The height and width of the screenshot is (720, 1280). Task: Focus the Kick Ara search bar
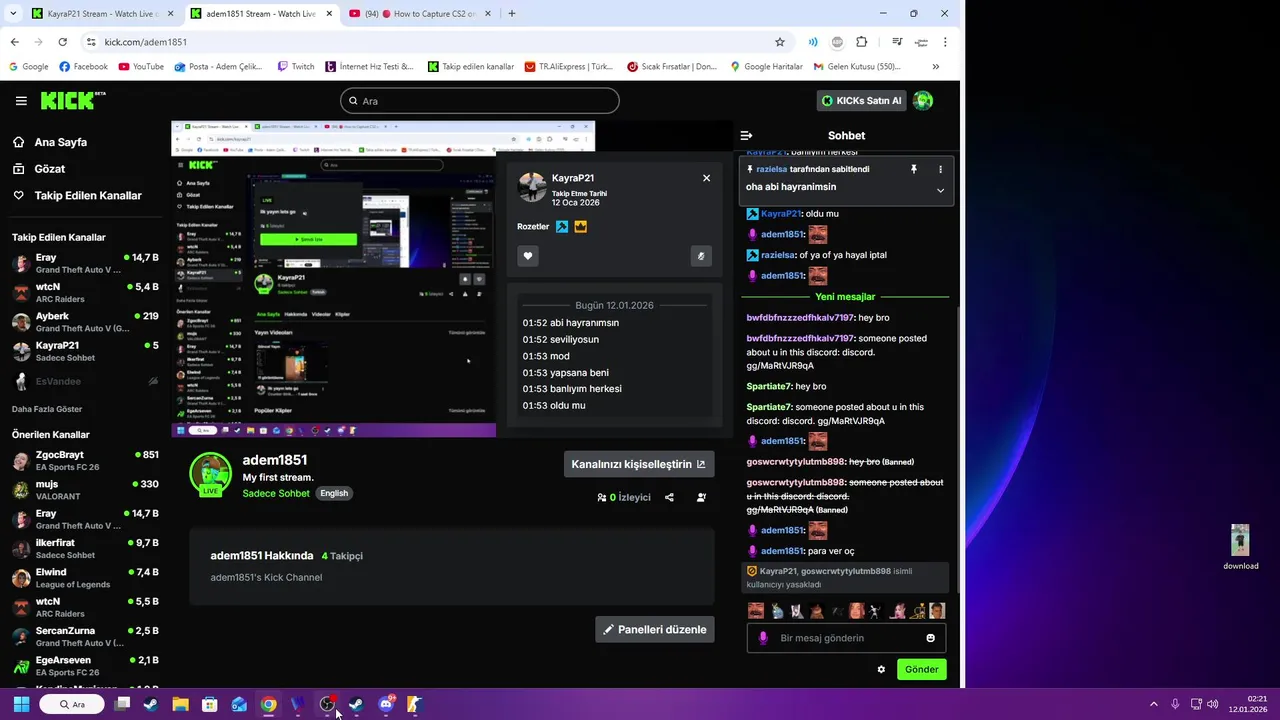[480, 101]
